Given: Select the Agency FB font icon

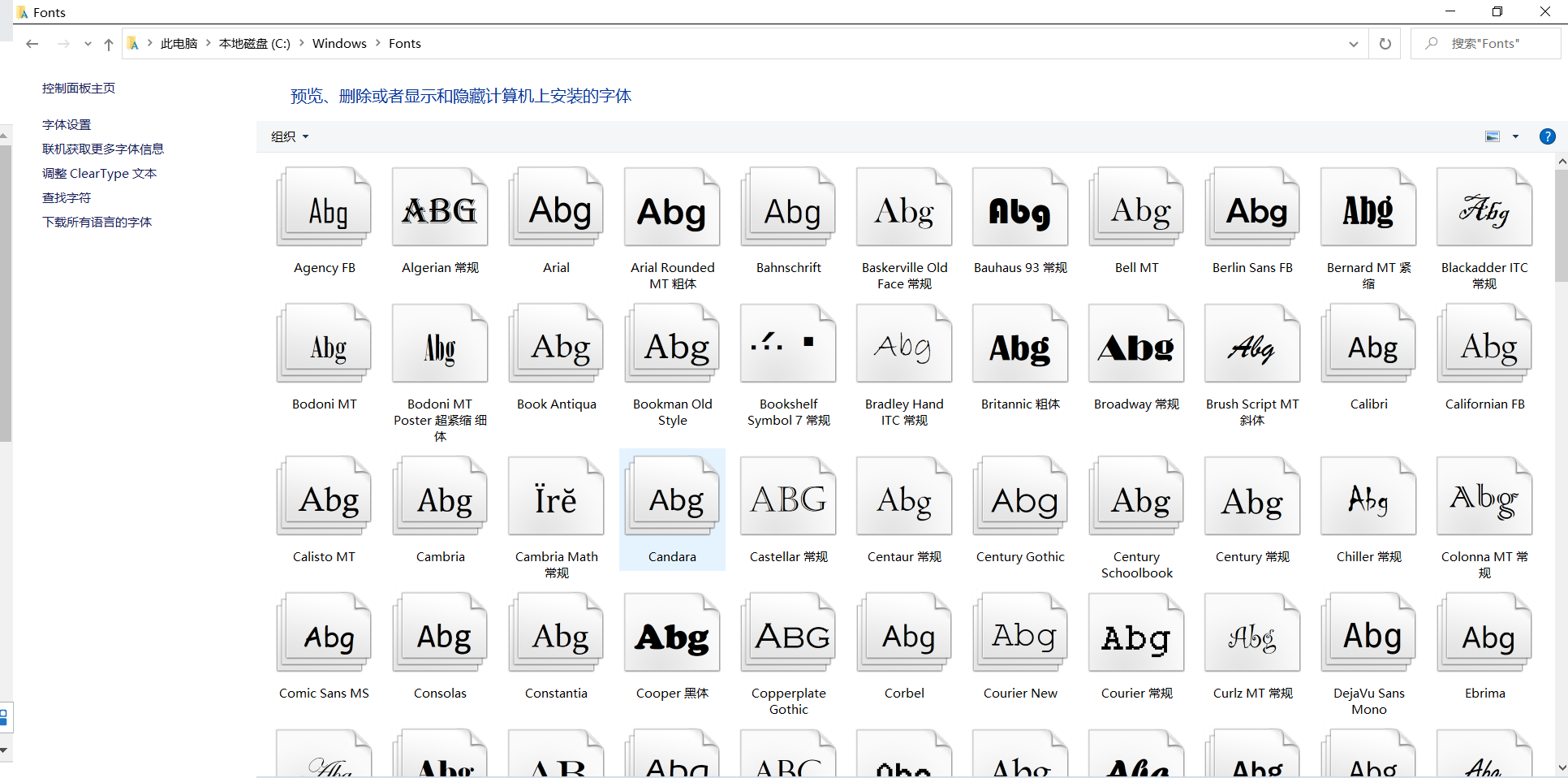Looking at the screenshot, I should pos(325,207).
